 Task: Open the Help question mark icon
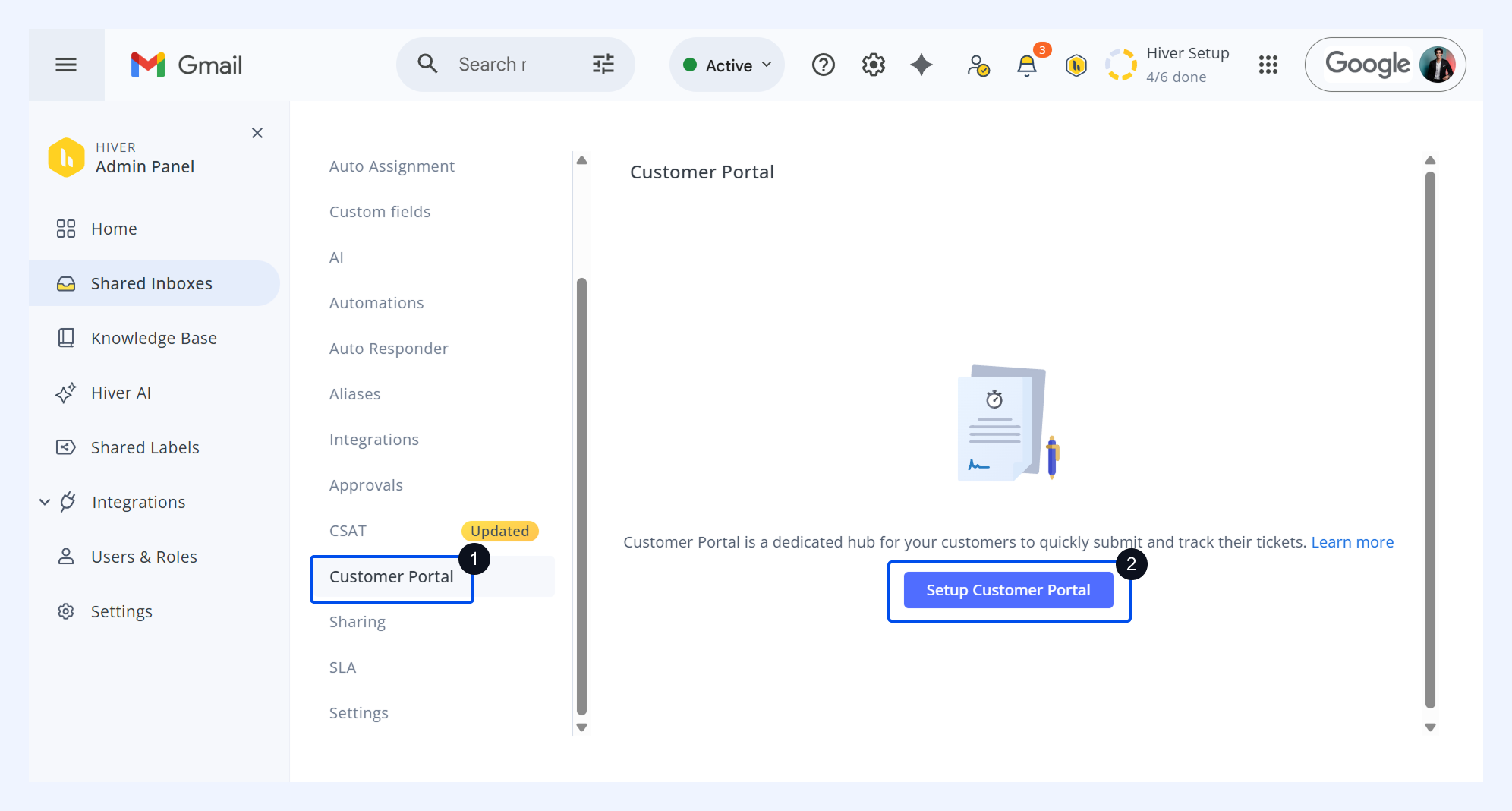coord(824,65)
